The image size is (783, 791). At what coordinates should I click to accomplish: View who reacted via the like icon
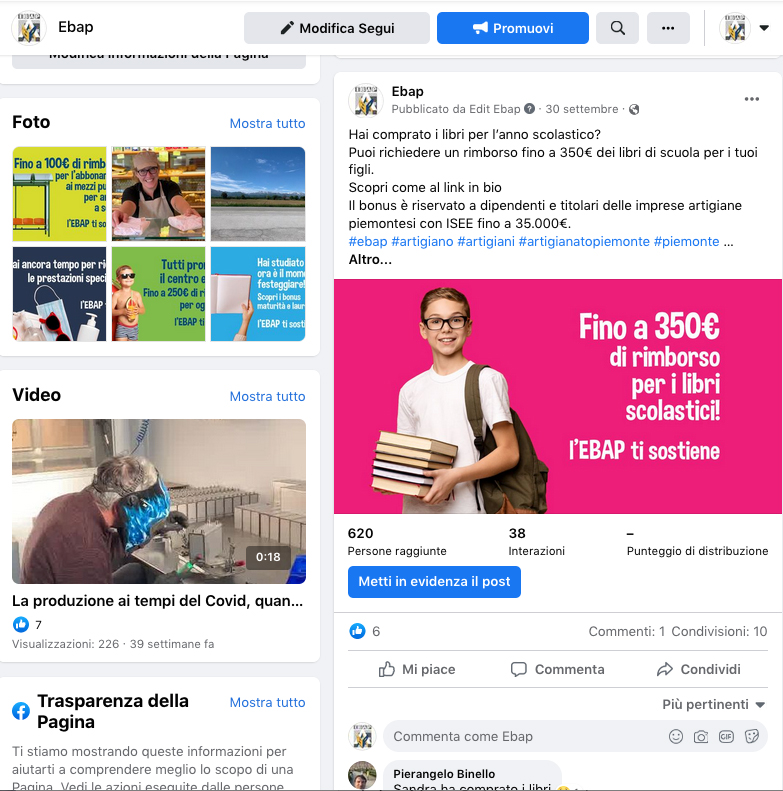click(357, 631)
